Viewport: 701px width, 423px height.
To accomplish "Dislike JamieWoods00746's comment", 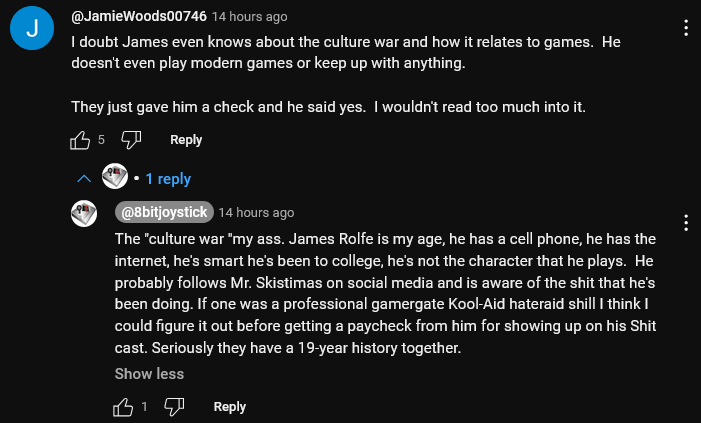I will (x=132, y=140).
